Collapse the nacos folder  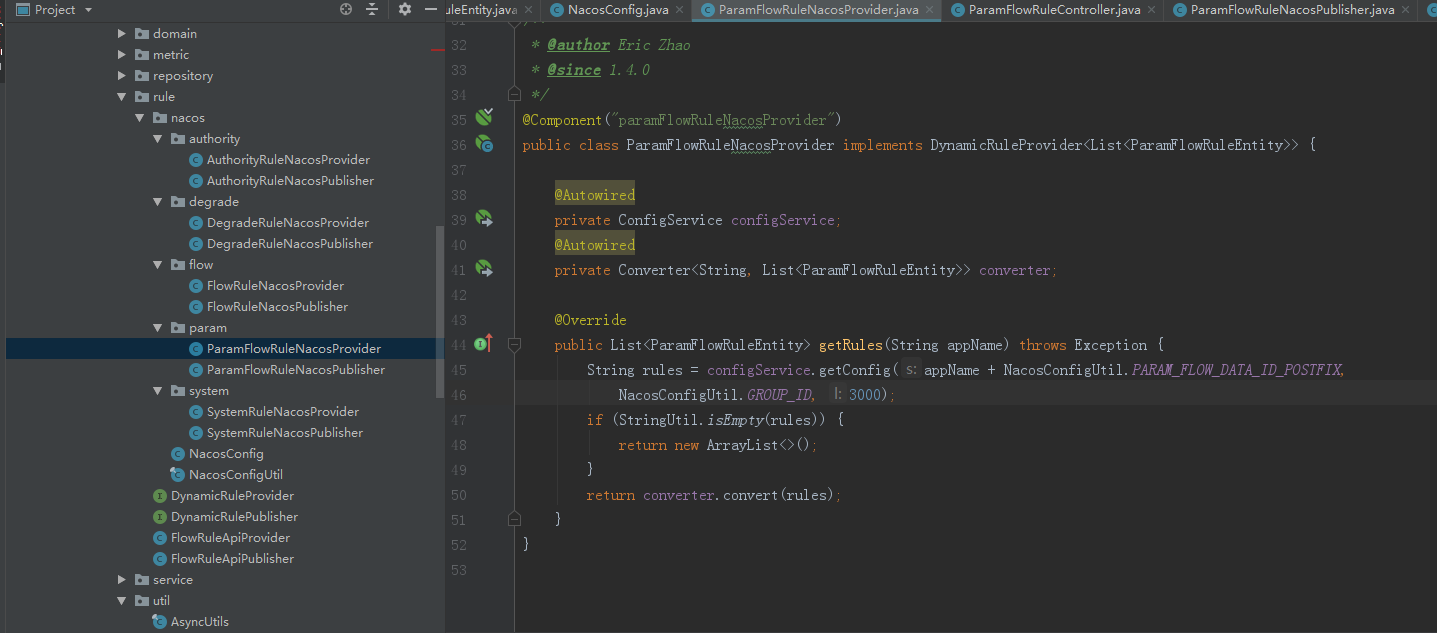pyautogui.click(x=140, y=118)
